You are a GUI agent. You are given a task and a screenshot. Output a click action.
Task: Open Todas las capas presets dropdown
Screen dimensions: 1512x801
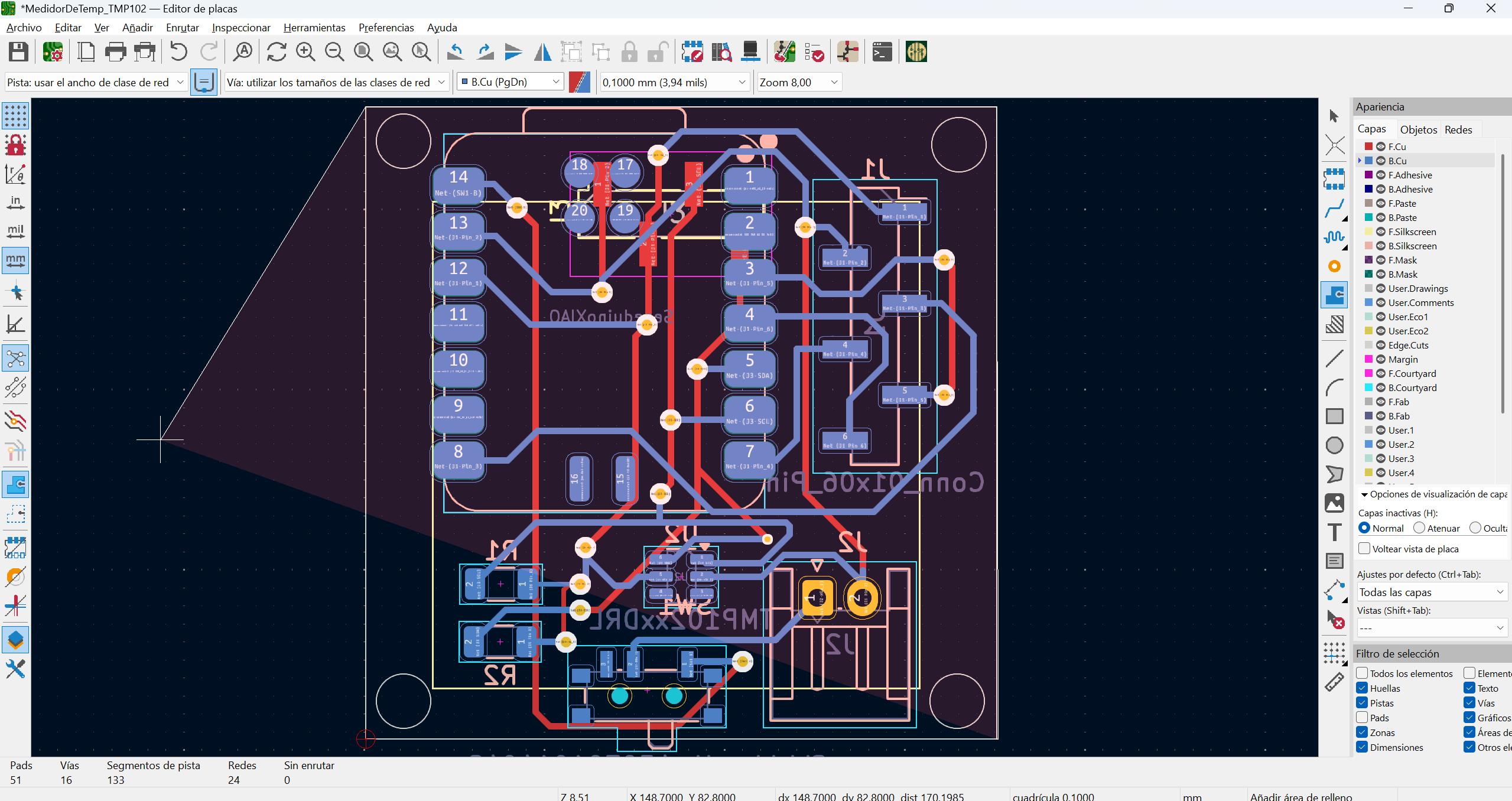pos(1432,592)
